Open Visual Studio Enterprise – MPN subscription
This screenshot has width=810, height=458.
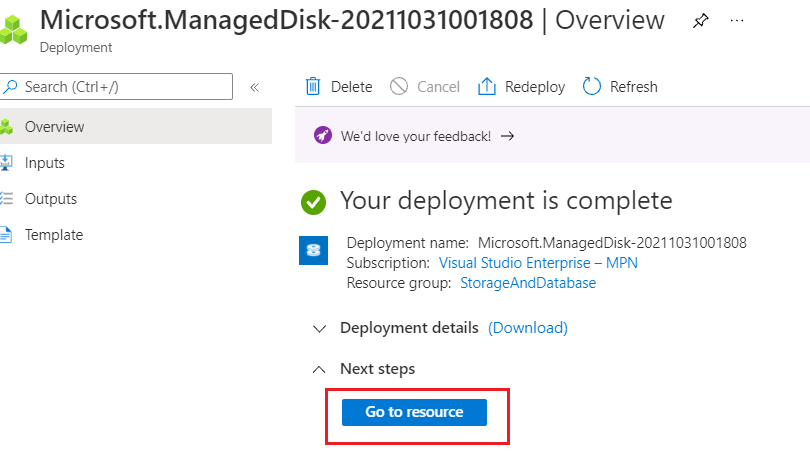538,263
